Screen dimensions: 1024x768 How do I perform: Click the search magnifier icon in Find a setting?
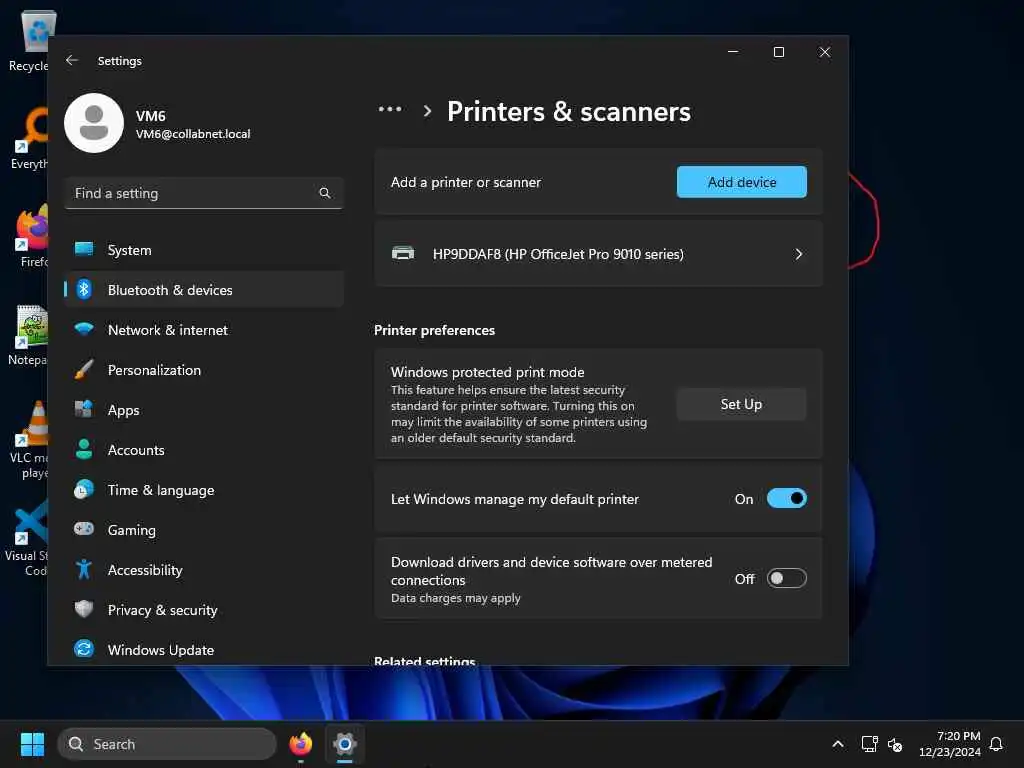coord(325,193)
